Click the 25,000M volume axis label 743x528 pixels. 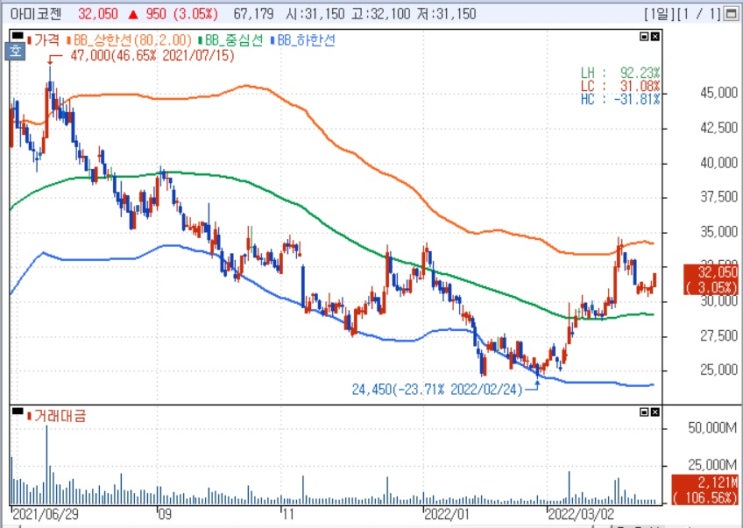click(x=712, y=465)
